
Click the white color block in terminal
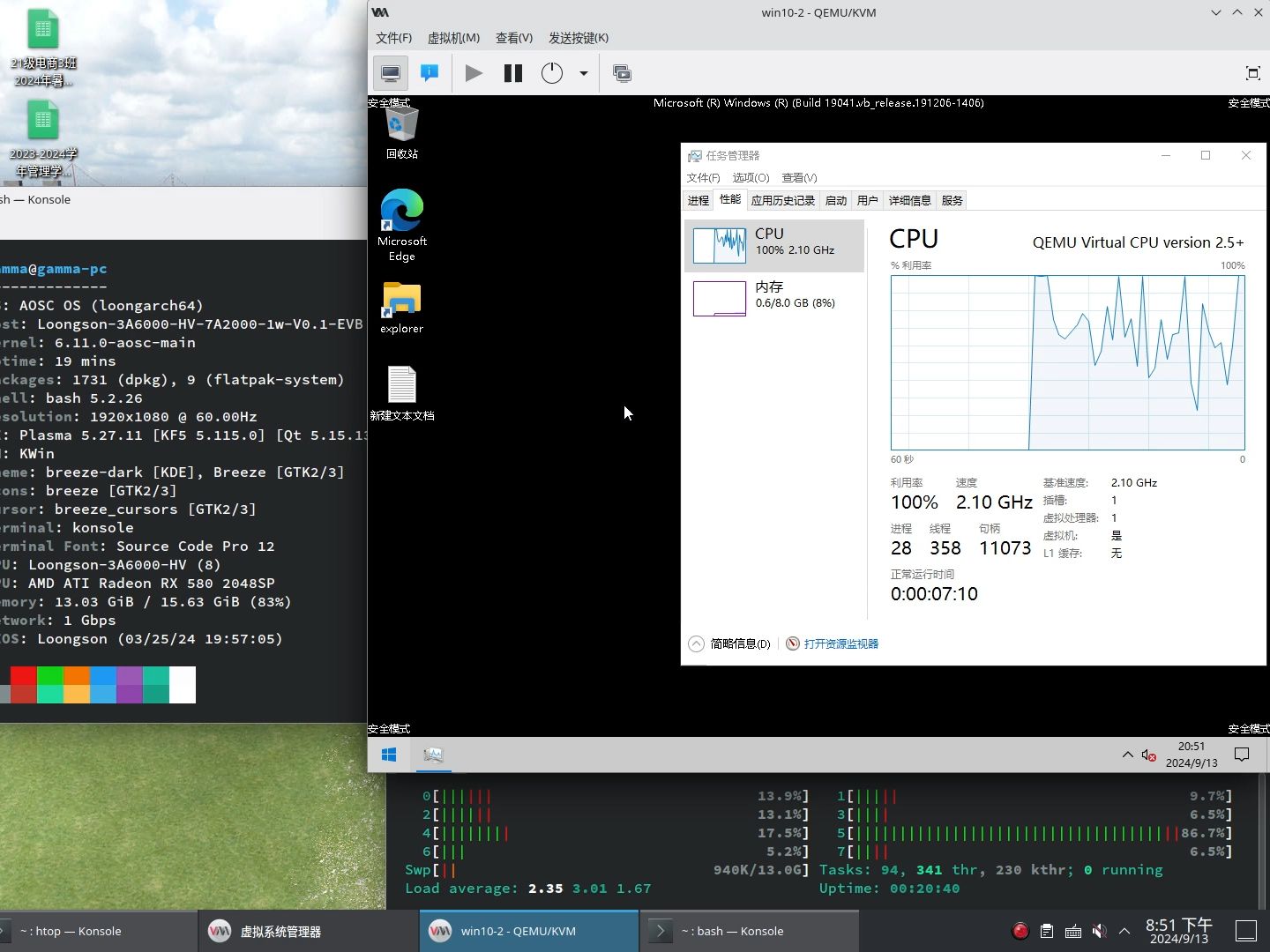click(x=183, y=685)
